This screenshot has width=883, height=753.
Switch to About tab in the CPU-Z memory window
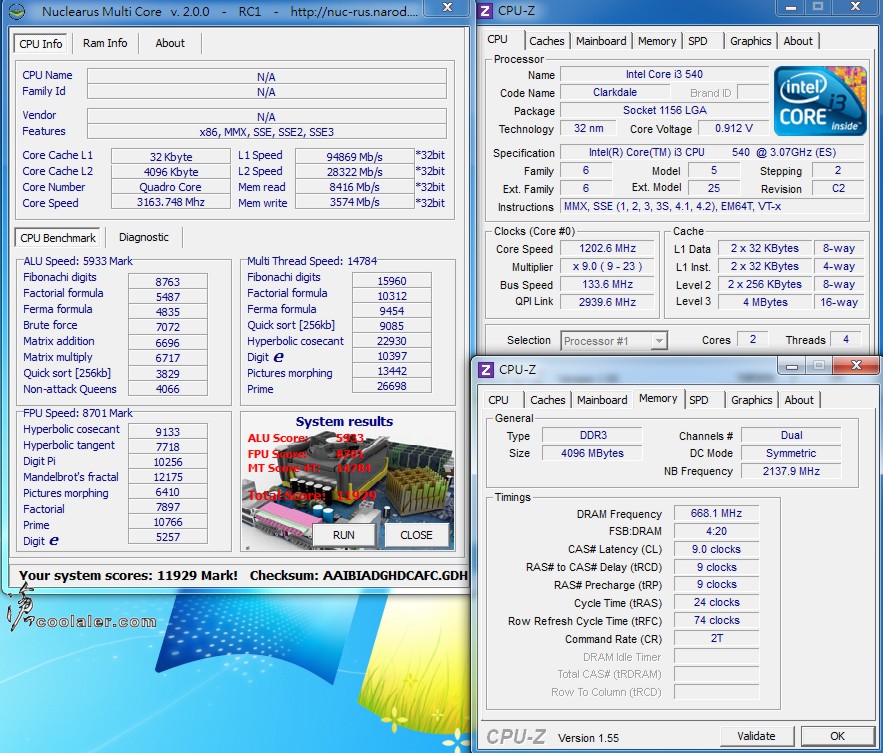pos(799,400)
